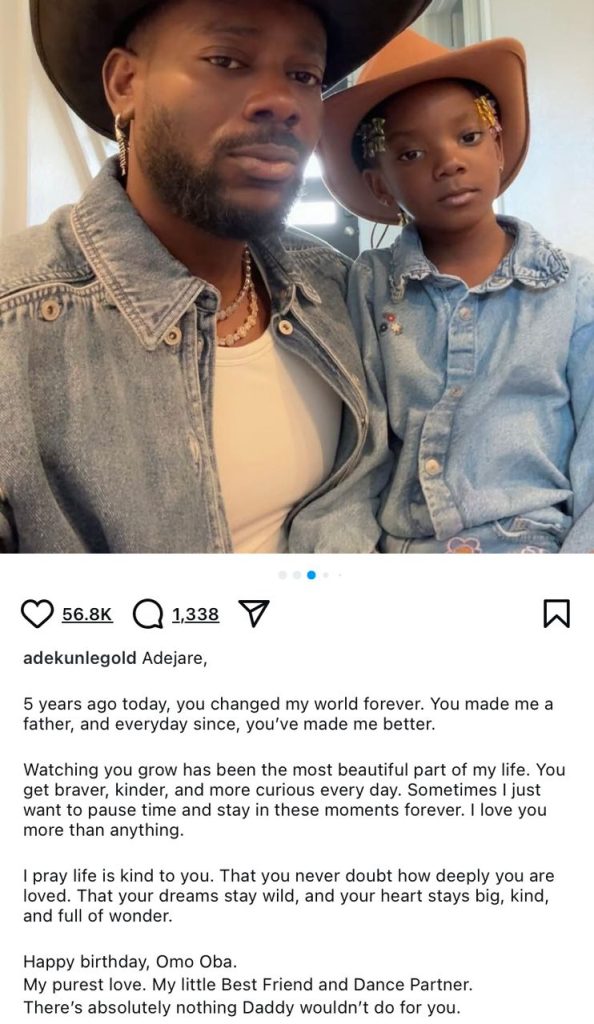View the 56.8K likes list
The width and height of the screenshot is (594, 1024).
[87, 614]
